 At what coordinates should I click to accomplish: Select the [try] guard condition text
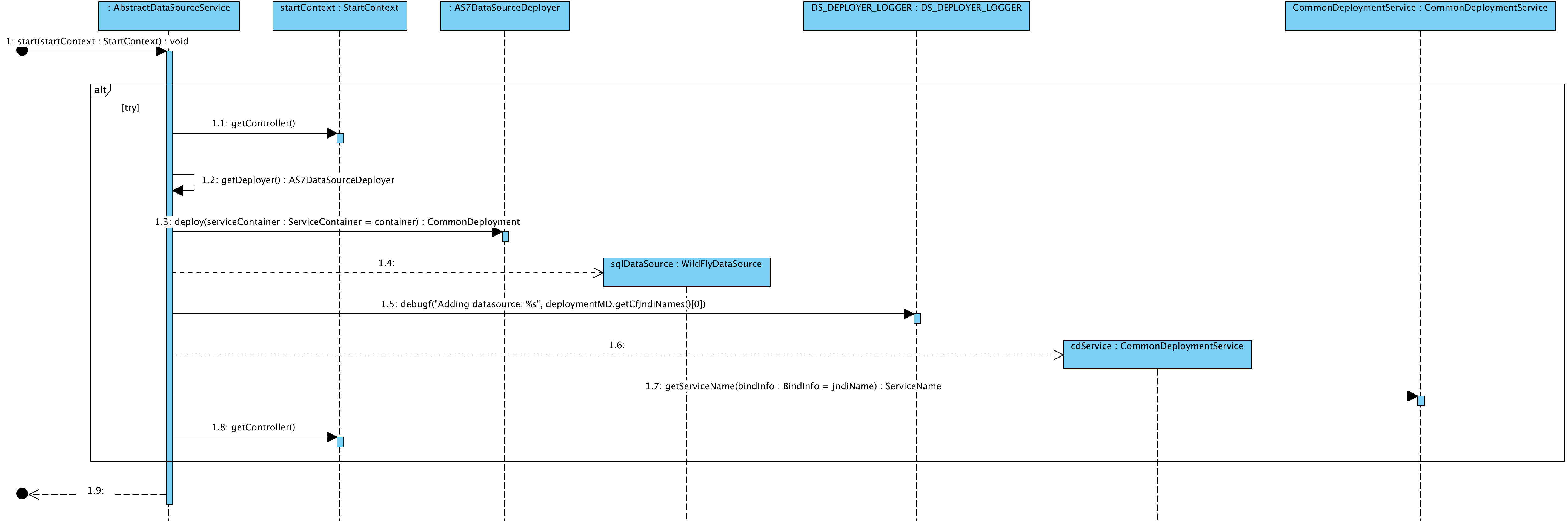130,108
